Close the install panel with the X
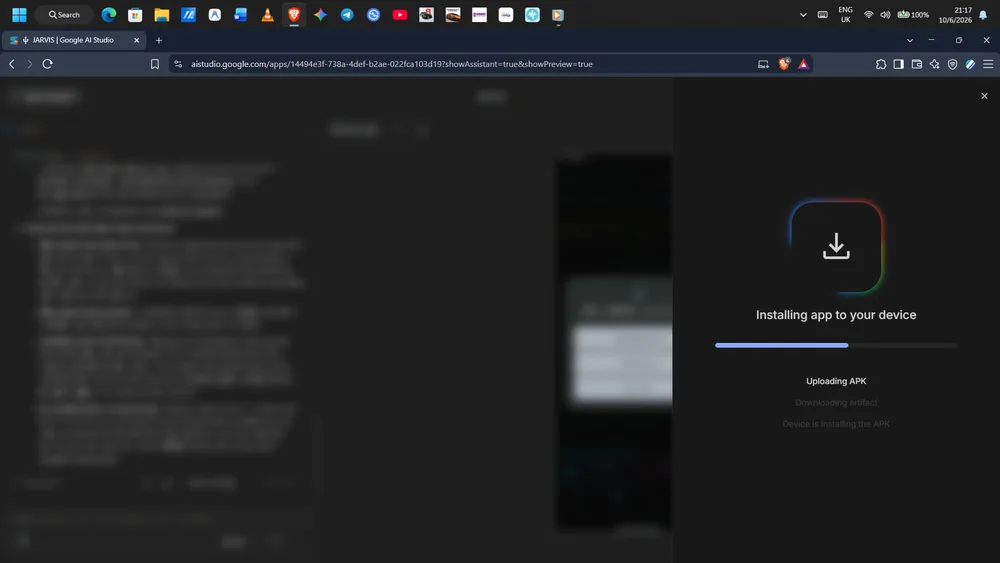Viewport: 1000px width, 563px height. point(984,96)
